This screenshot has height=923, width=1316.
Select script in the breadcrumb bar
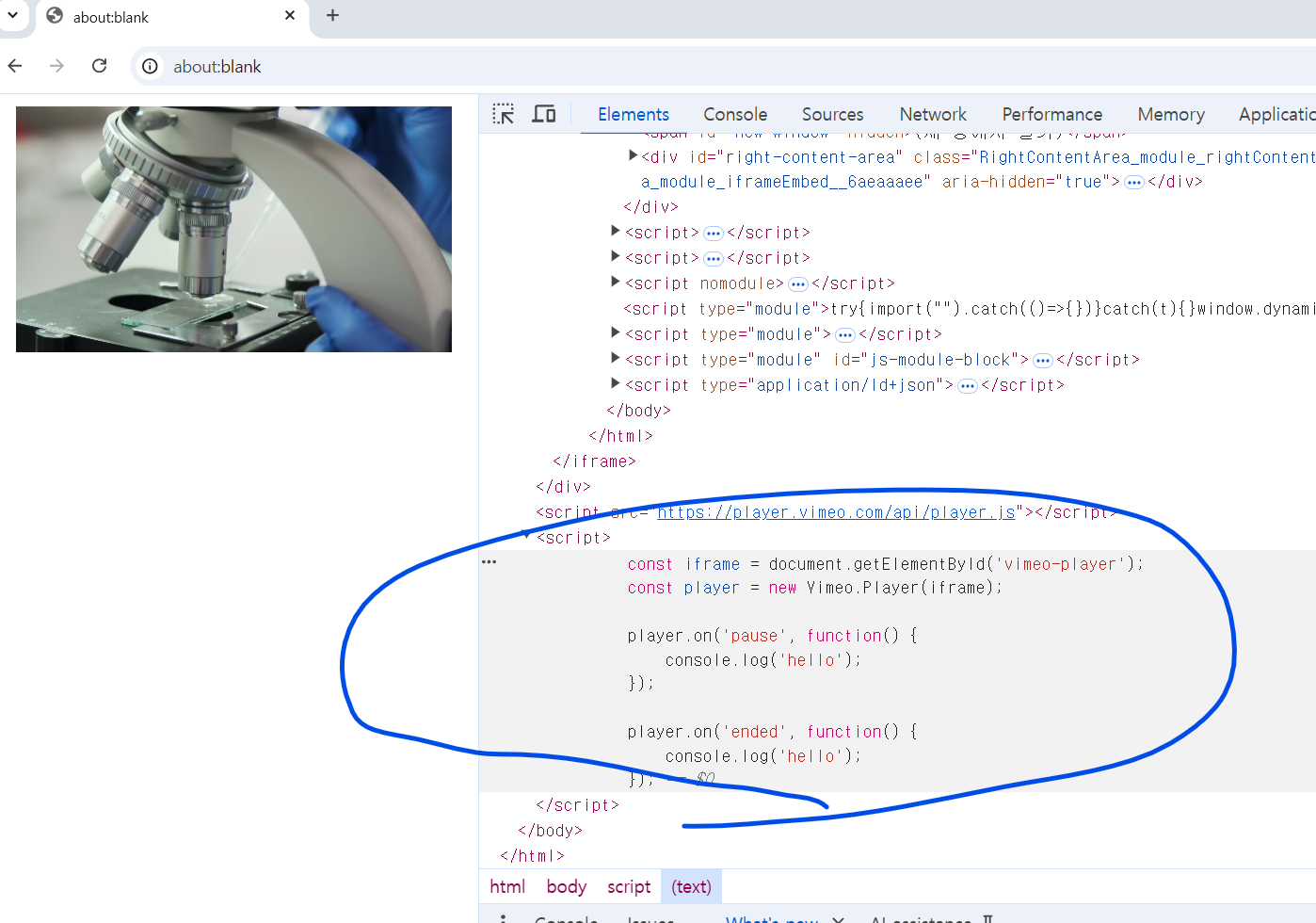coord(629,886)
